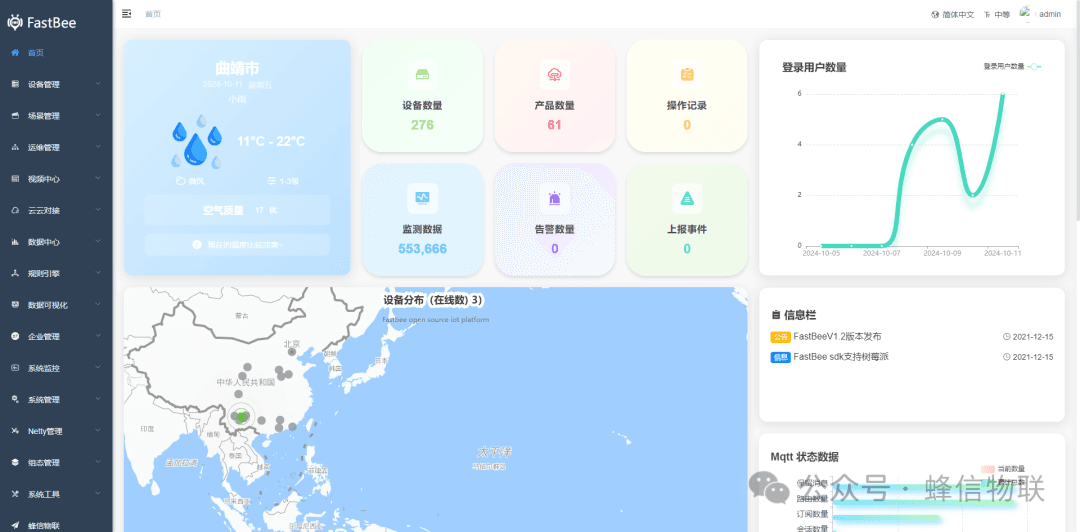Click the green device icon on 设备数量 card
The image size is (1080, 532).
(422, 74)
